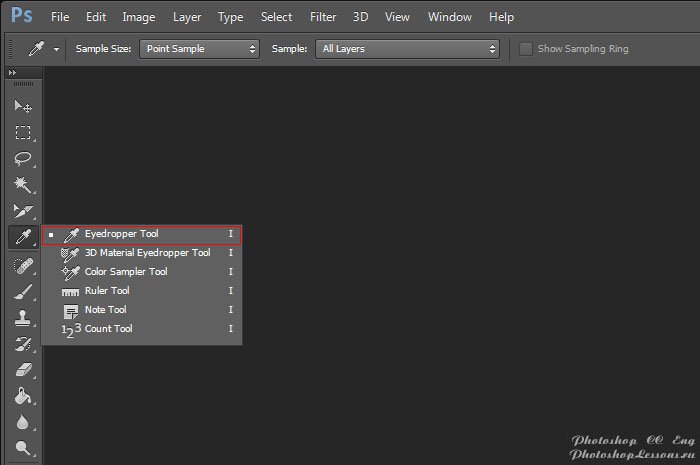Select the Eraser tool

pyautogui.click(x=23, y=370)
